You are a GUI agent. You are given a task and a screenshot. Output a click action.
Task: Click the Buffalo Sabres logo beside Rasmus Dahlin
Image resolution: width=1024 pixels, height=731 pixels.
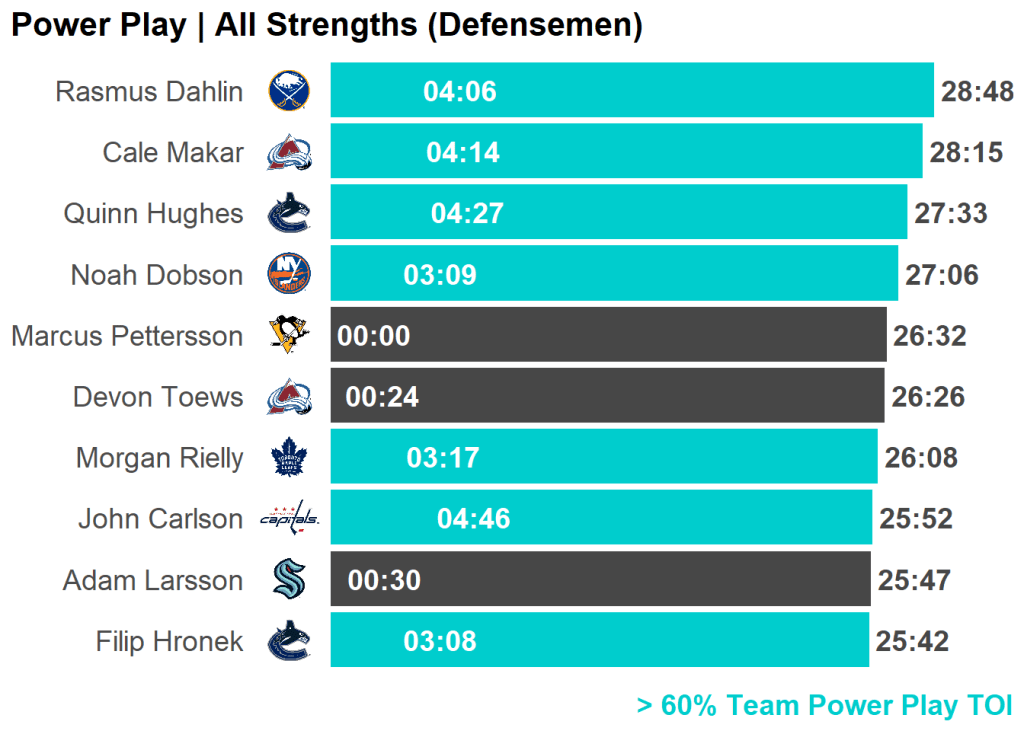pyautogui.click(x=289, y=91)
